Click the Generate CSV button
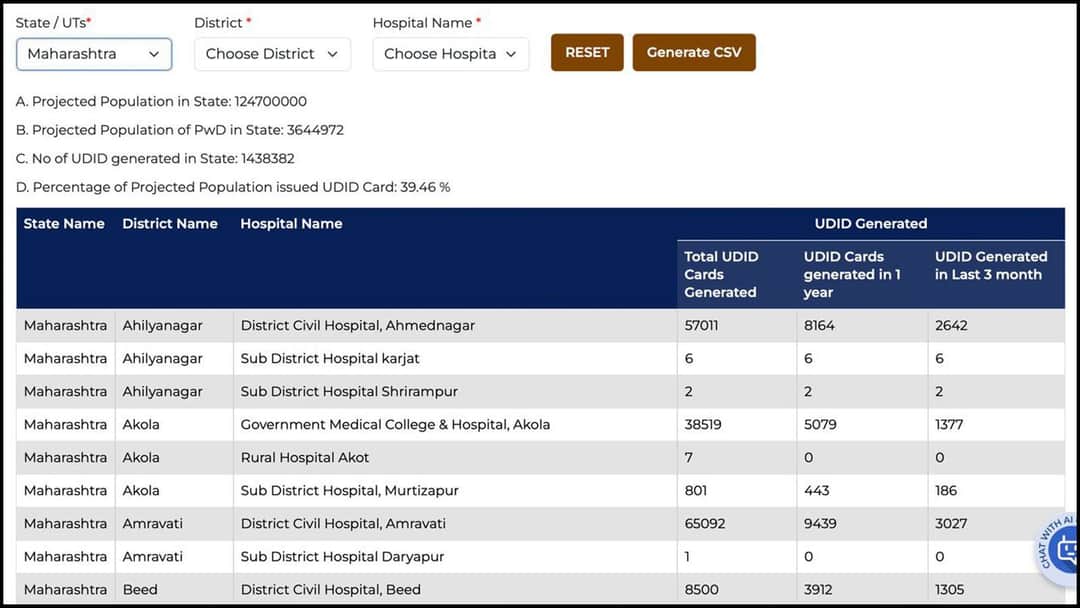The image size is (1080, 608). pyautogui.click(x=694, y=52)
